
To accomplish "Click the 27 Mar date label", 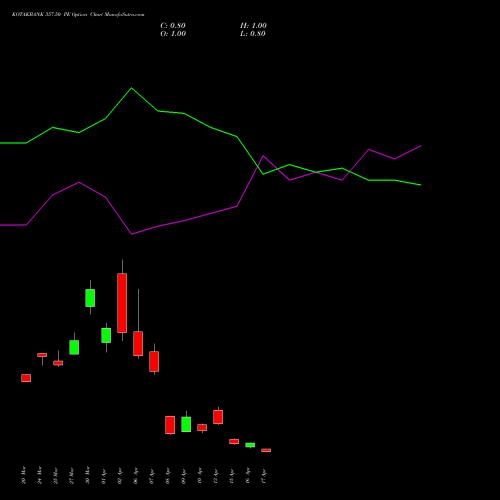I will (x=71, y=475).
